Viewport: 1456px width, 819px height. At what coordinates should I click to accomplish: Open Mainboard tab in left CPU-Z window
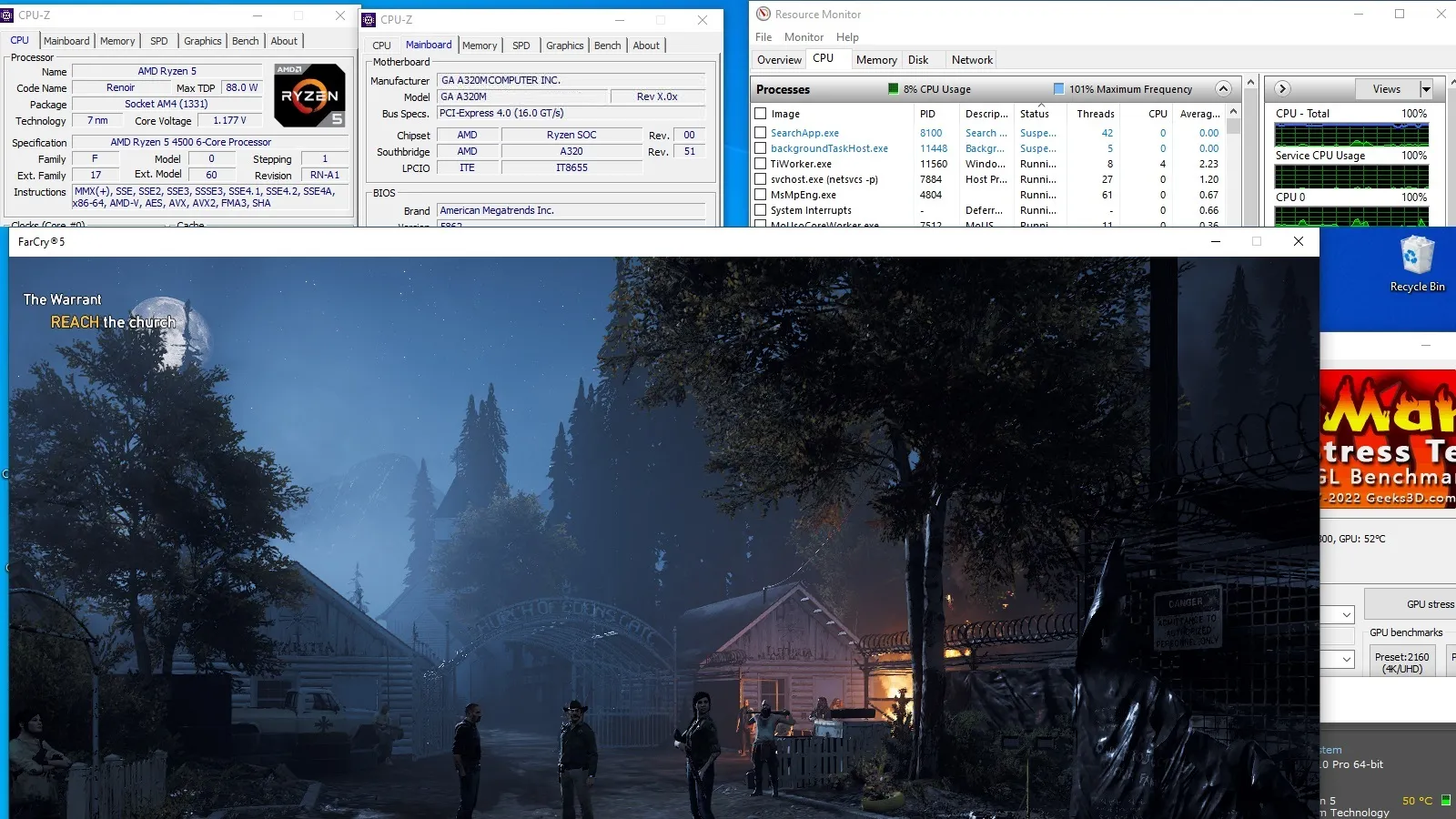66,41
